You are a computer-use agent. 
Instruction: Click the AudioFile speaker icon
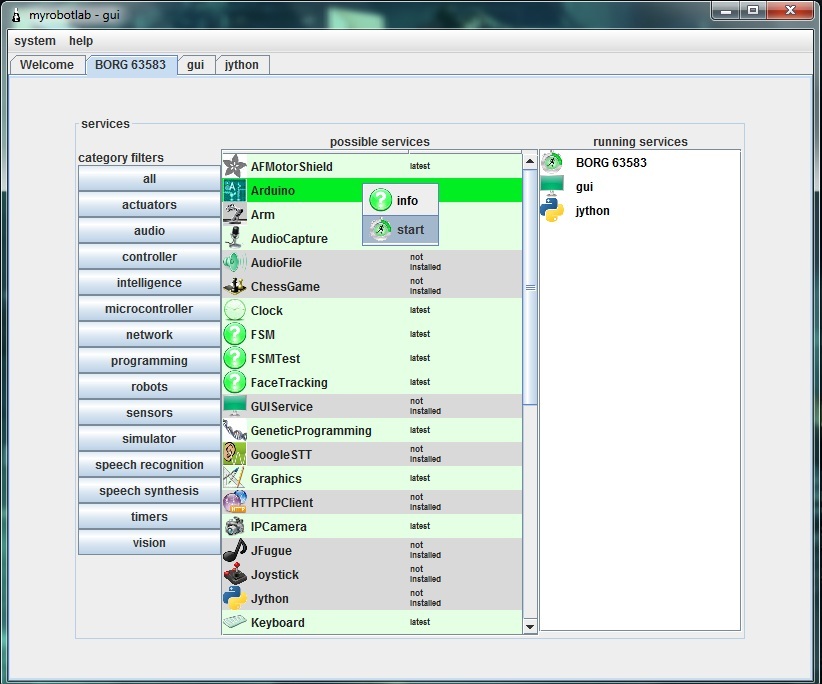coord(234,263)
